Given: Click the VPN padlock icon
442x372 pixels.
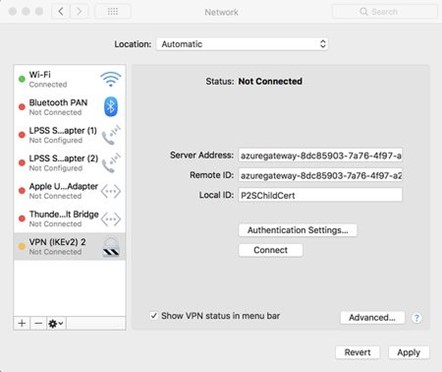Looking at the screenshot, I should (111, 247).
